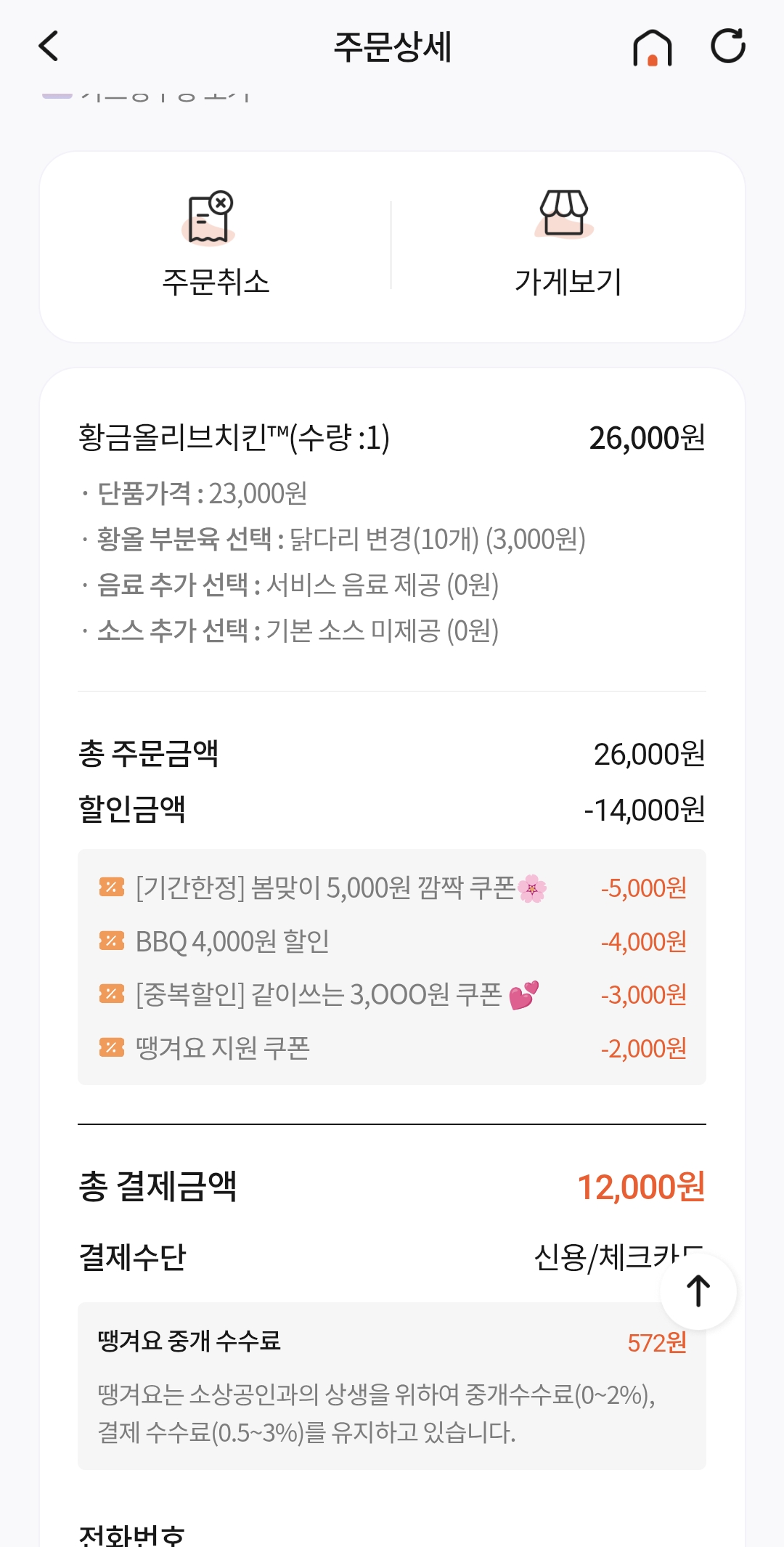Screen dimensions: 784x1547
Task: Select the 가게보기 label
Action: pyautogui.click(x=568, y=282)
